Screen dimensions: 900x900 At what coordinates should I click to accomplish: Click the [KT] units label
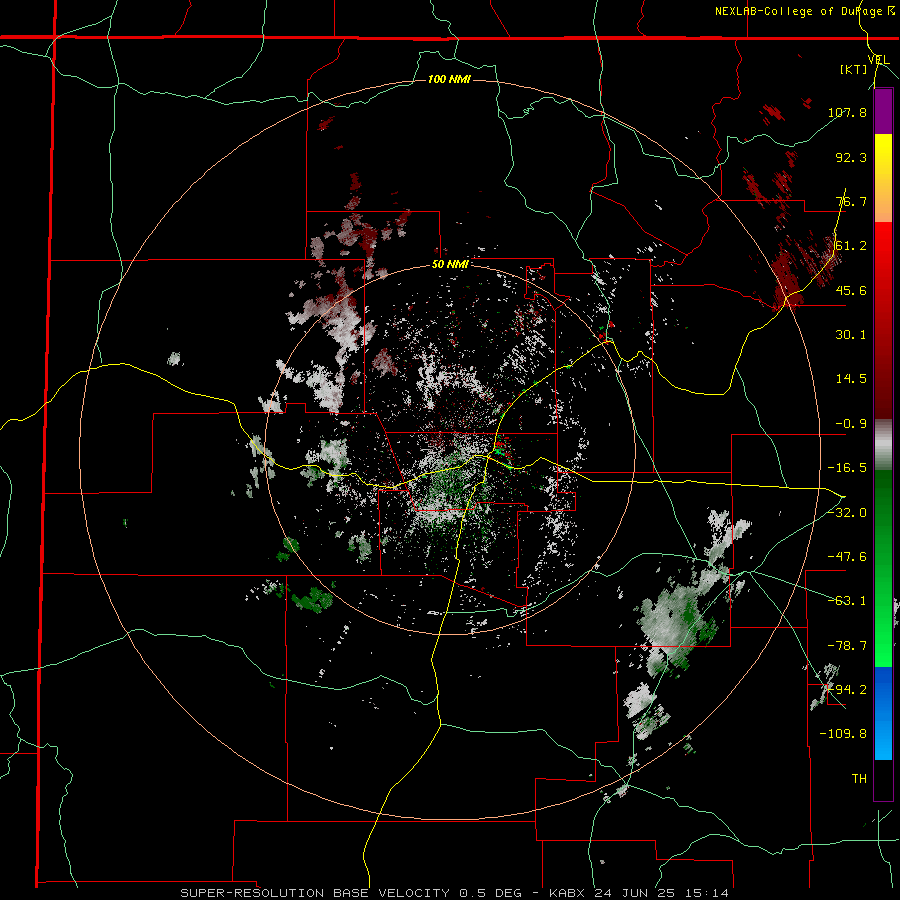point(854,69)
